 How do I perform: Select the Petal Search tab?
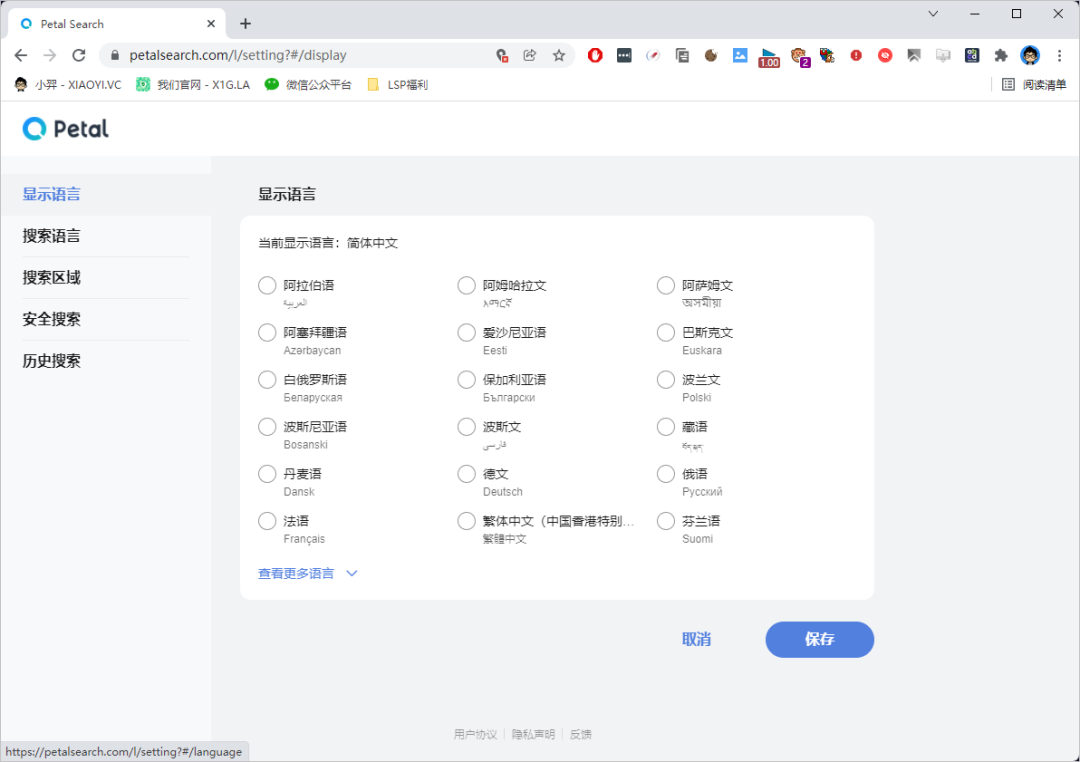[x=117, y=23]
